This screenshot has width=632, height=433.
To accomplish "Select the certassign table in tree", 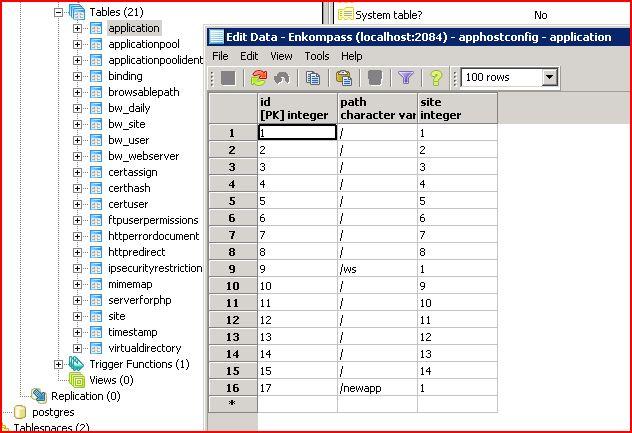I will [x=133, y=172].
